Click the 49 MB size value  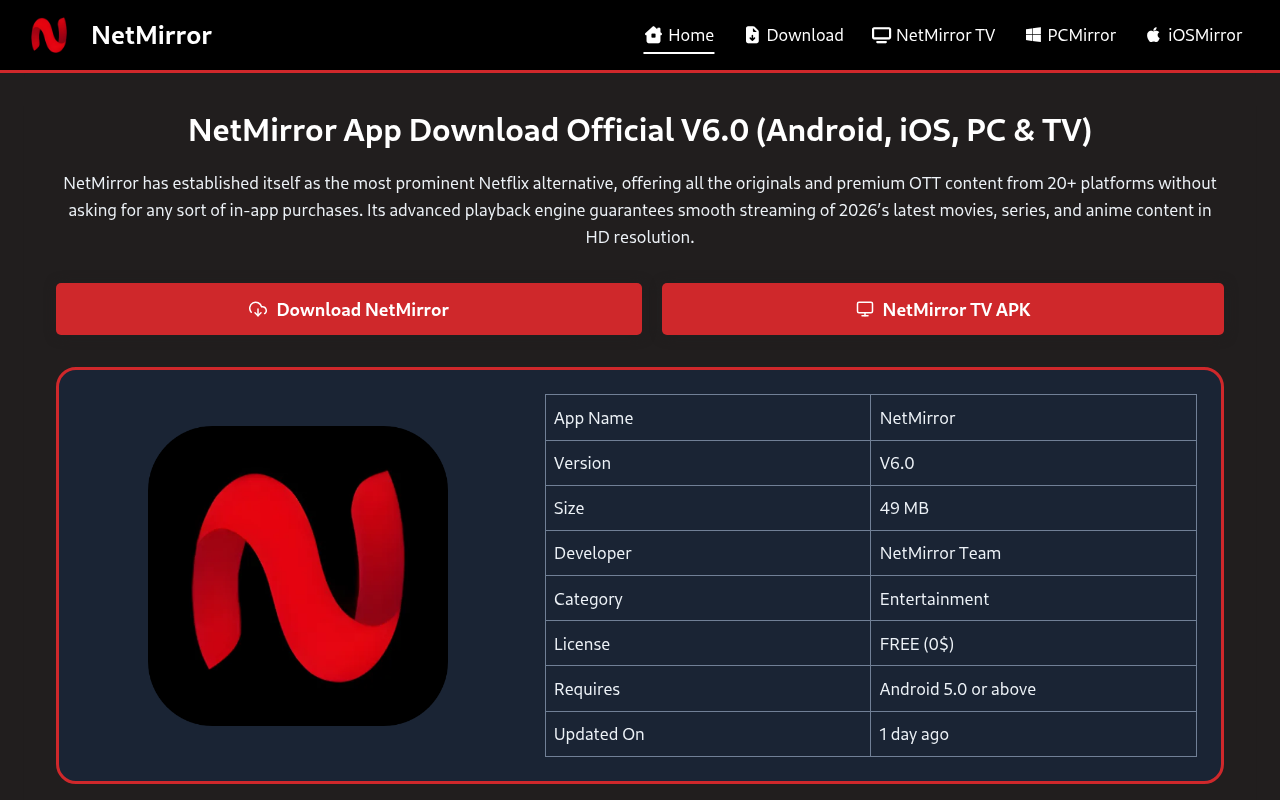[x=1034, y=508]
